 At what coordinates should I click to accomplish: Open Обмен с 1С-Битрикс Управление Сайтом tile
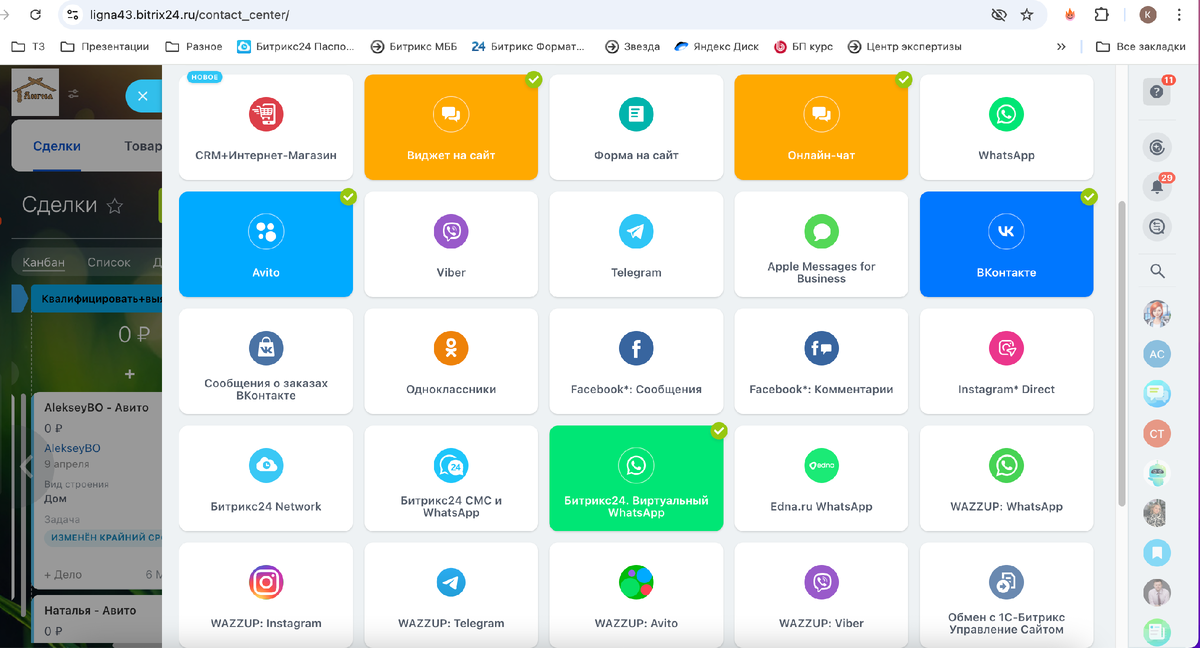tap(1006, 595)
